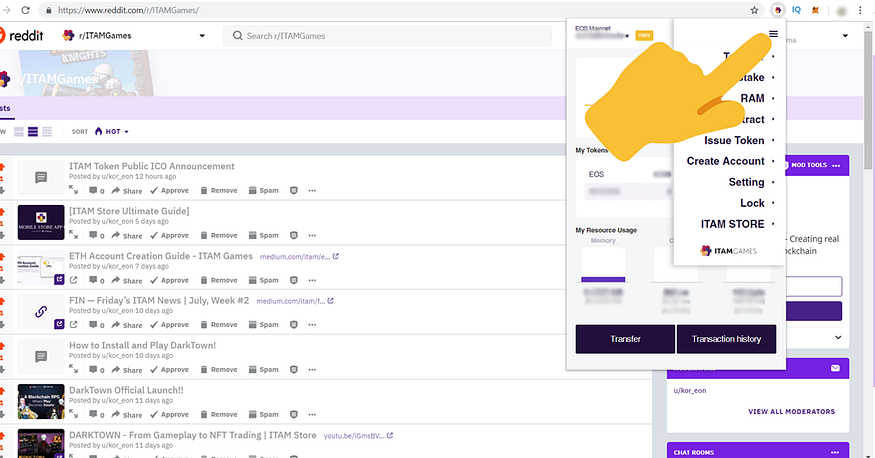Image resolution: width=875 pixels, height=458 pixels.
Task: Open Setting in the wallet menu
Action: tap(746, 182)
